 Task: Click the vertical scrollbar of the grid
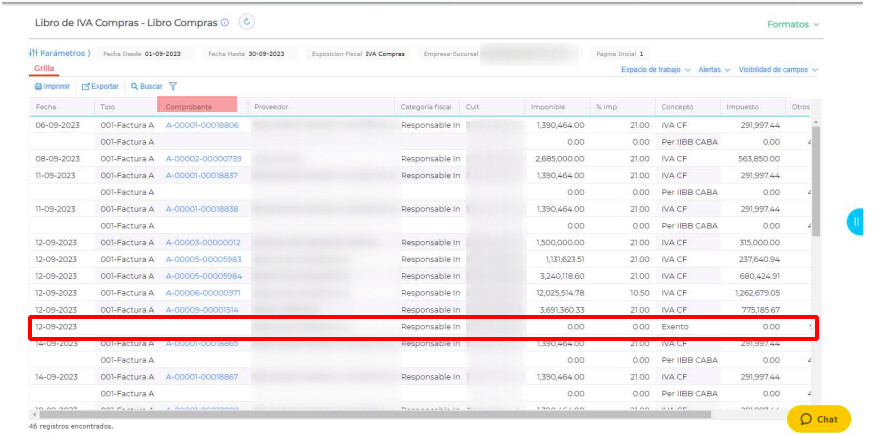[x=815, y=180]
